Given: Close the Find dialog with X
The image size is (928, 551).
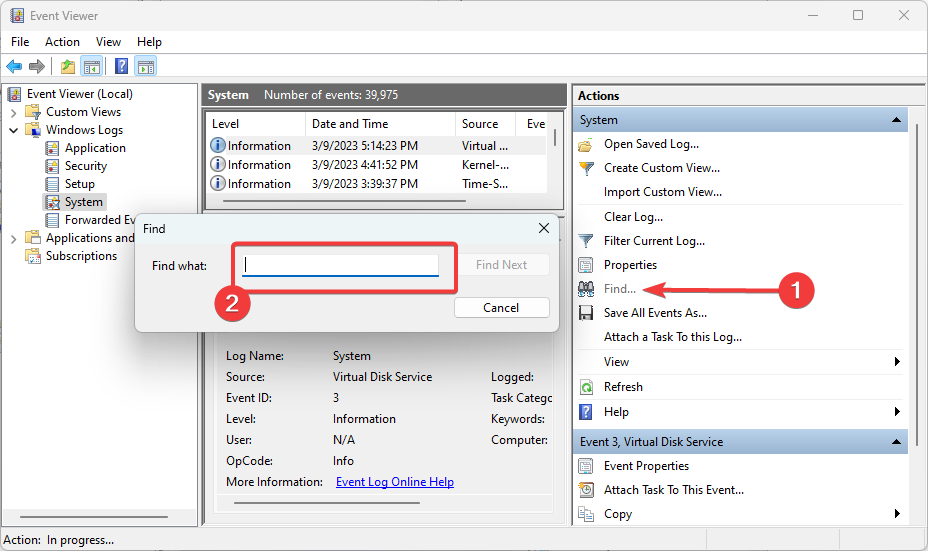Looking at the screenshot, I should (x=544, y=228).
